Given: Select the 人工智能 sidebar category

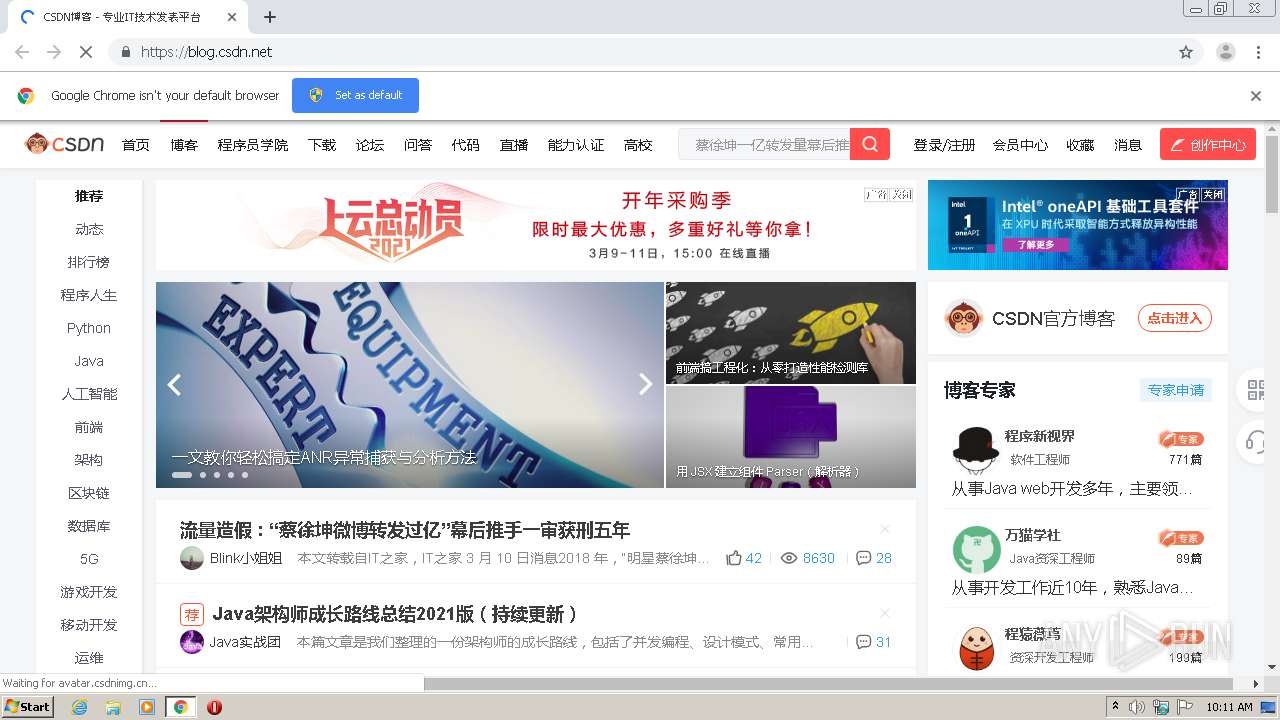Looking at the screenshot, I should point(89,394).
